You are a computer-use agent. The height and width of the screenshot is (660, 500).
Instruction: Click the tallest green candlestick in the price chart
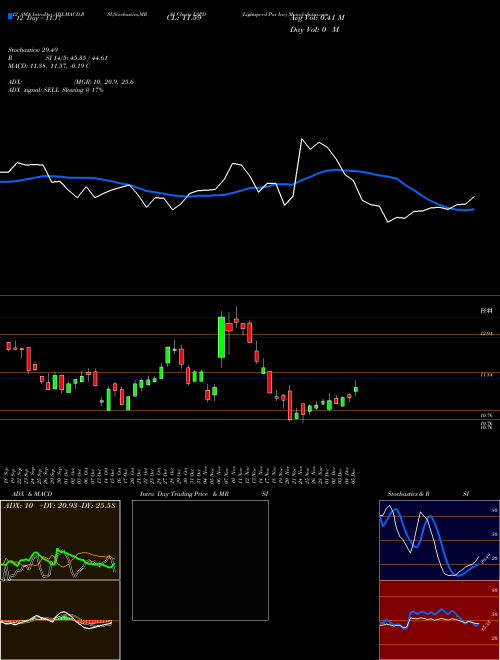point(221,337)
